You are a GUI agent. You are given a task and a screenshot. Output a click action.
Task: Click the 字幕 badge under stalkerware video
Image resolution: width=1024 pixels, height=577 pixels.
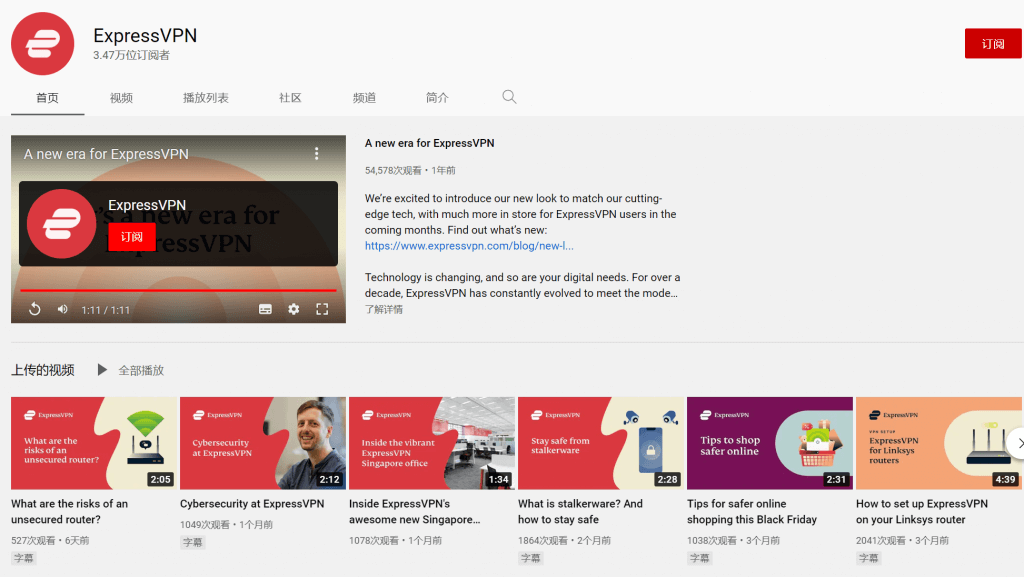pos(530,558)
